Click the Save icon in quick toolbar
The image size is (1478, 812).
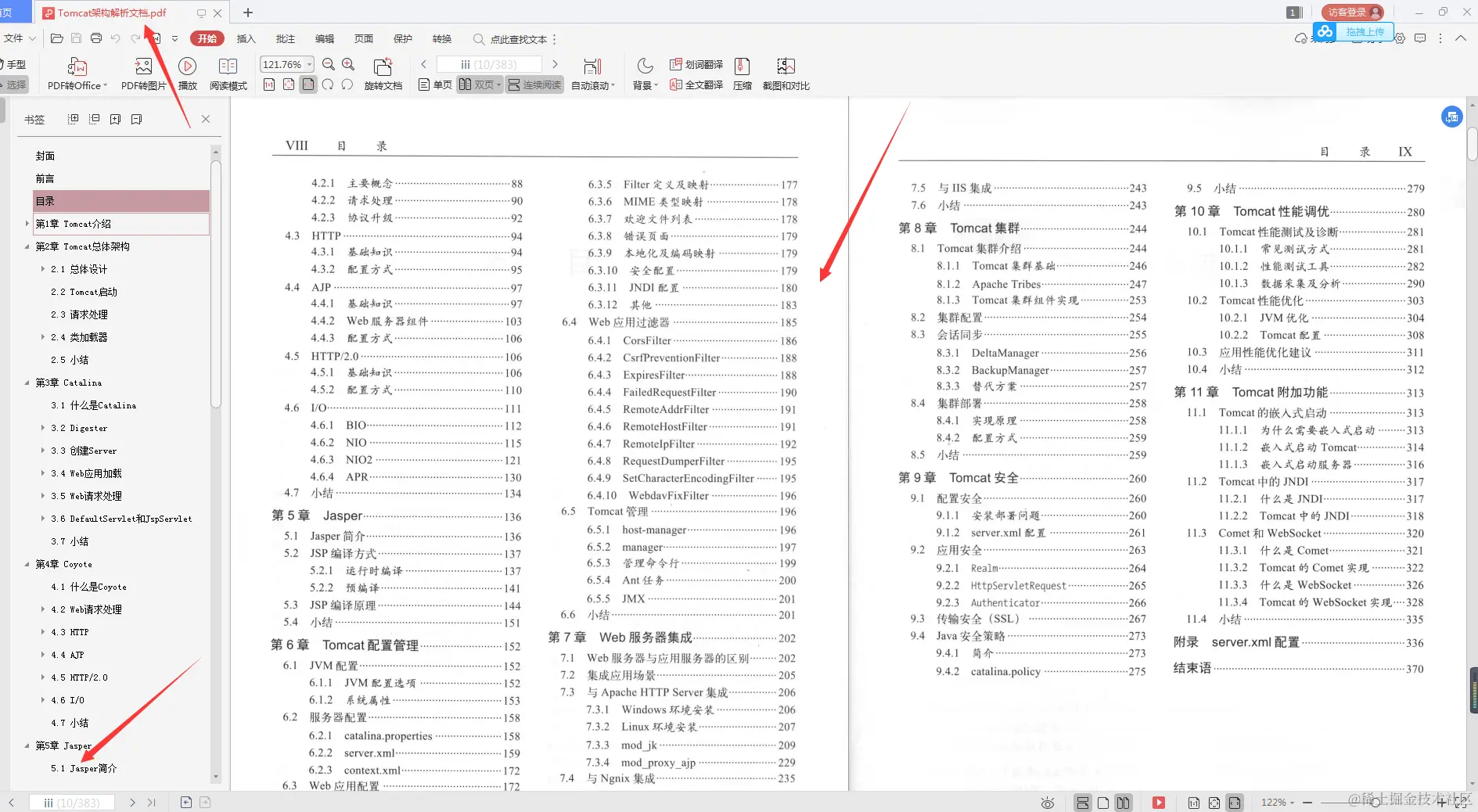pos(76,38)
